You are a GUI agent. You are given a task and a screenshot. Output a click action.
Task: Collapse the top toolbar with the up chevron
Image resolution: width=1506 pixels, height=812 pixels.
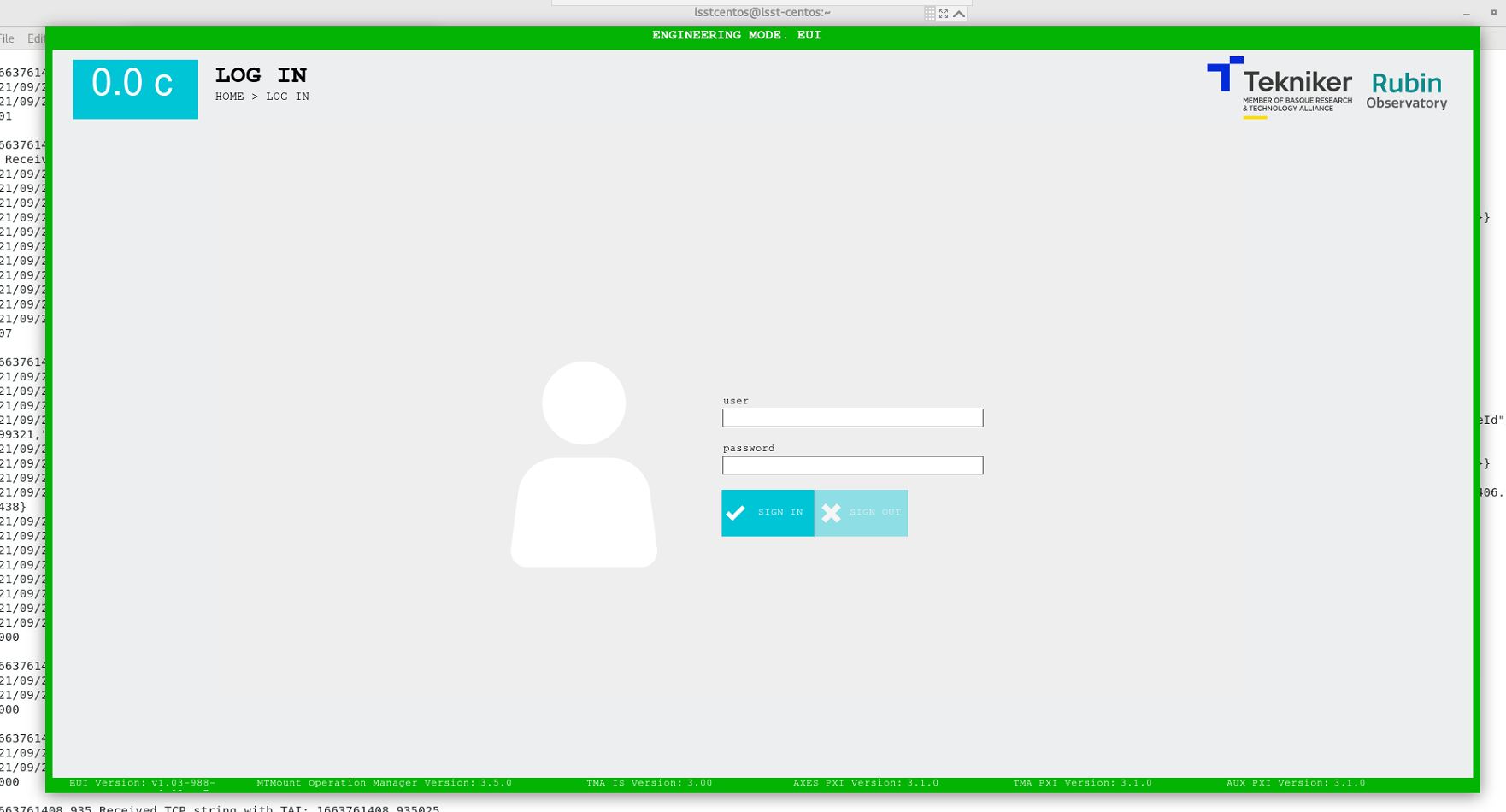(x=959, y=13)
